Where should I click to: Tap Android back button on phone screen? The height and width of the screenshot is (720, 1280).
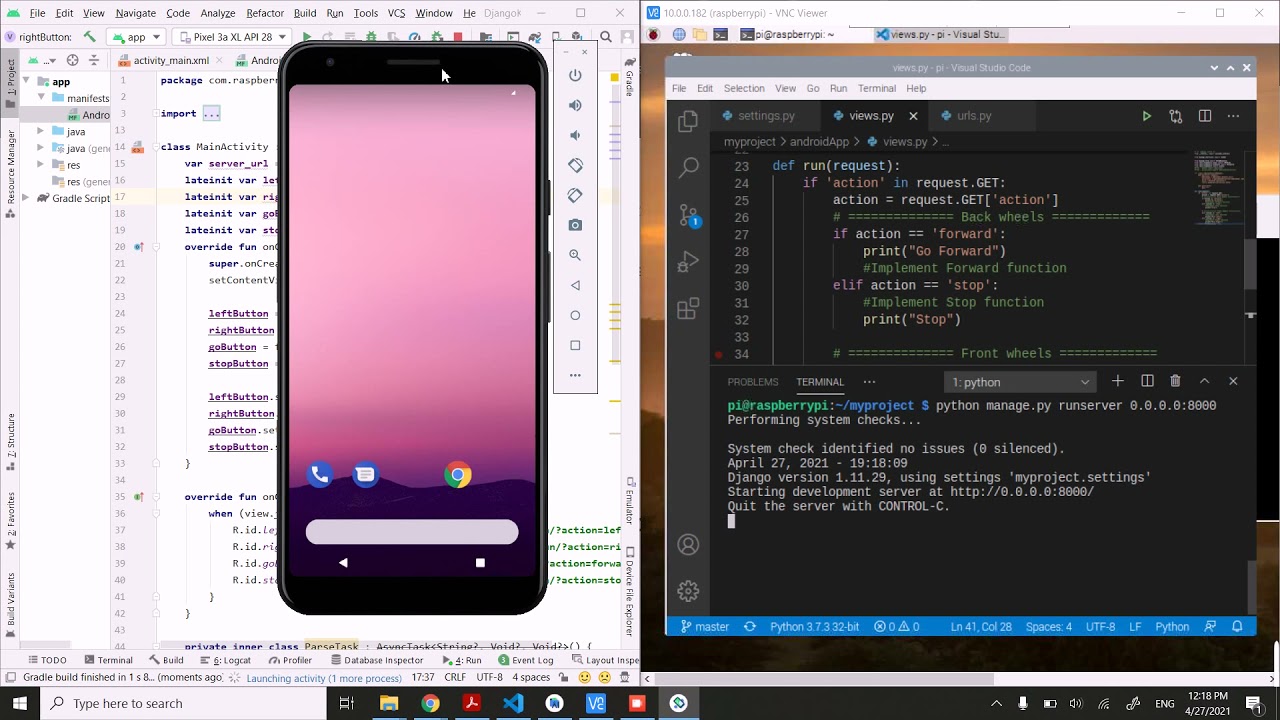coord(343,563)
